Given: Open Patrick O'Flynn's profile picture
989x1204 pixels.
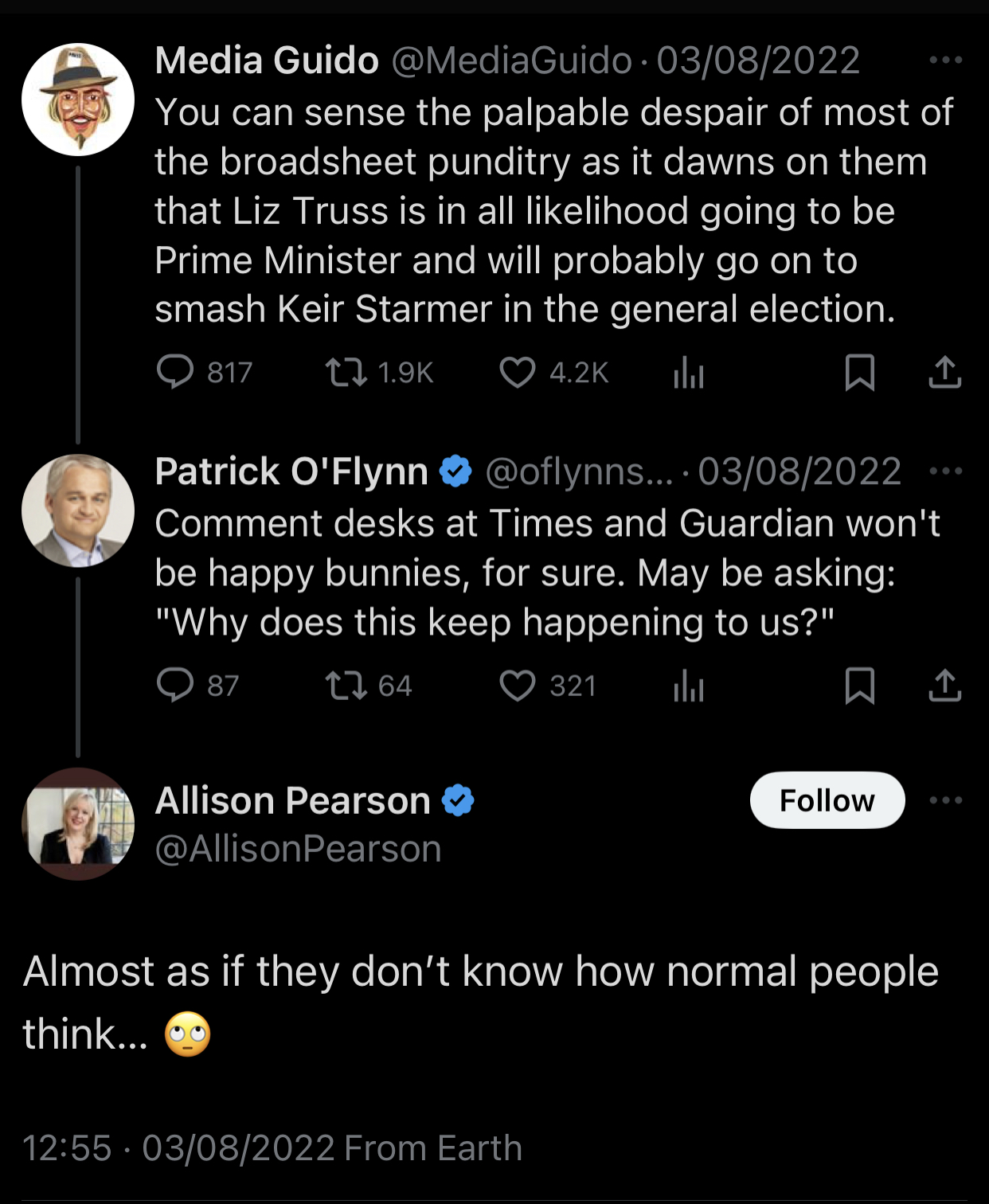Looking at the screenshot, I should (x=78, y=510).
